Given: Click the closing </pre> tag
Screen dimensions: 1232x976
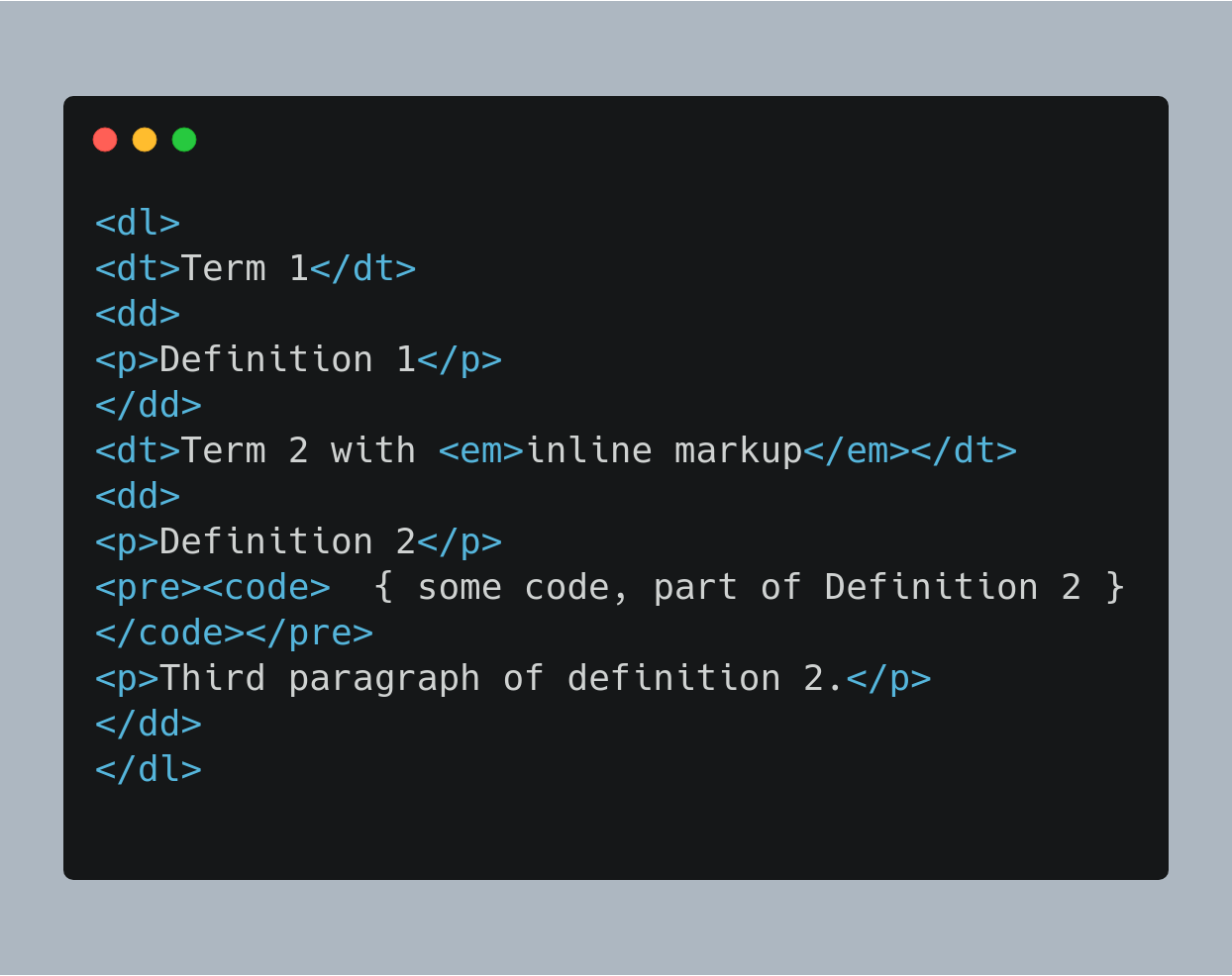Looking at the screenshot, I should pyautogui.click(x=309, y=633).
